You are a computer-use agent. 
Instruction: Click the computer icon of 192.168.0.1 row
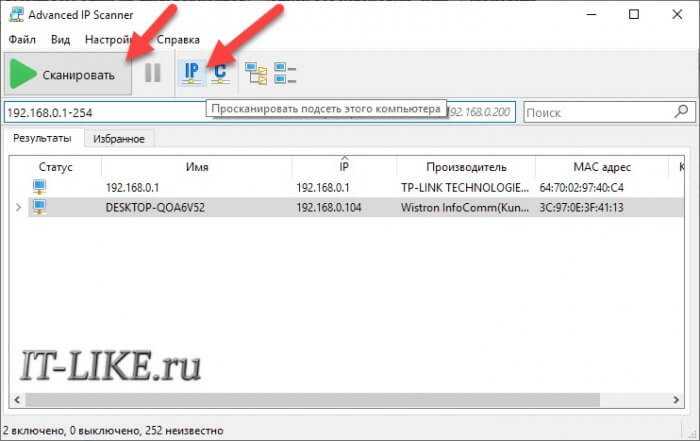point(39,187)
